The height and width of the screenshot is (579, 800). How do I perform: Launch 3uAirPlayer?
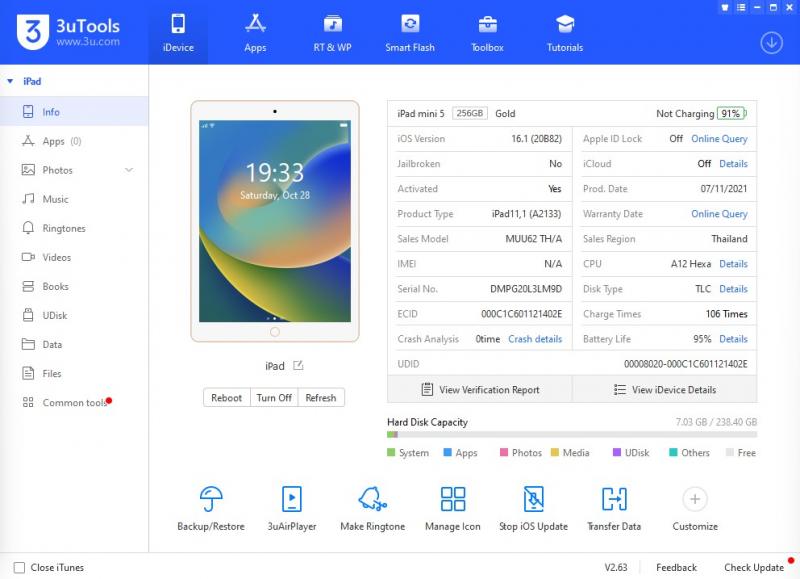coord(292,508)
